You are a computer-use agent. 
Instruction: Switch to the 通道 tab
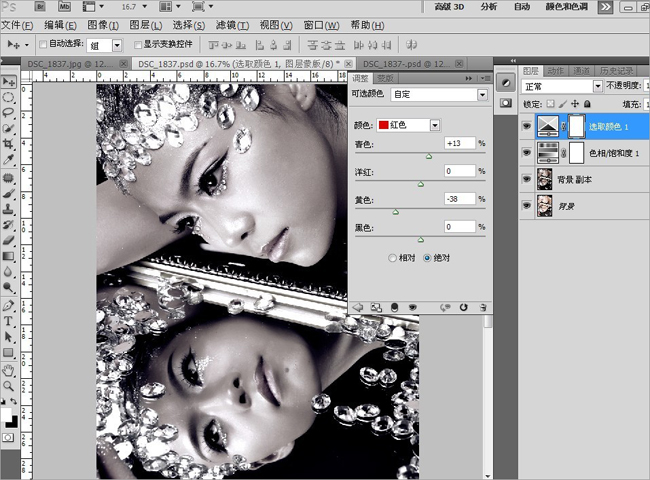[x=582, y=71]
